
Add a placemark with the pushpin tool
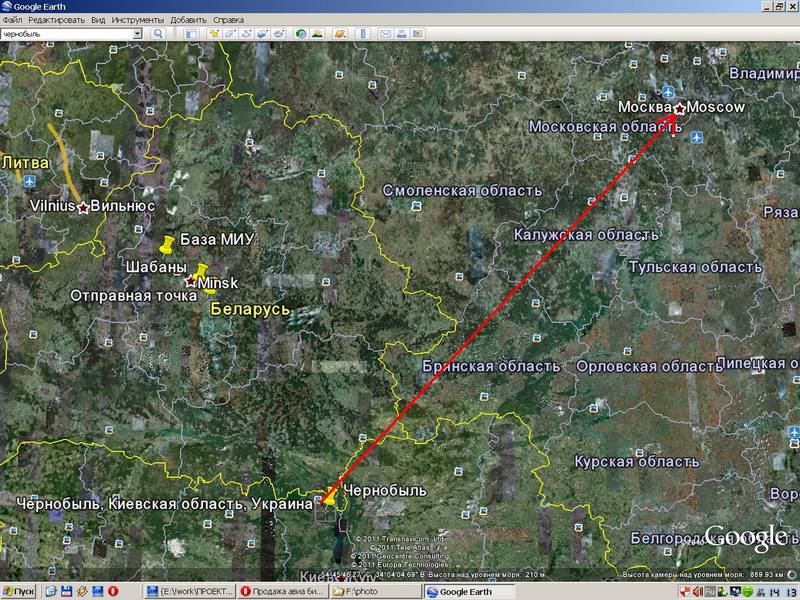point(214,33)
